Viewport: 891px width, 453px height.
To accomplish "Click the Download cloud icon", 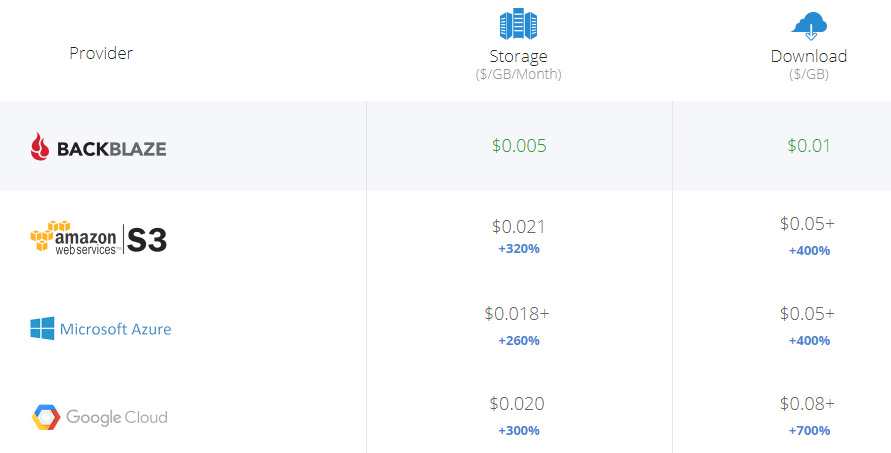I will (809, 25).
